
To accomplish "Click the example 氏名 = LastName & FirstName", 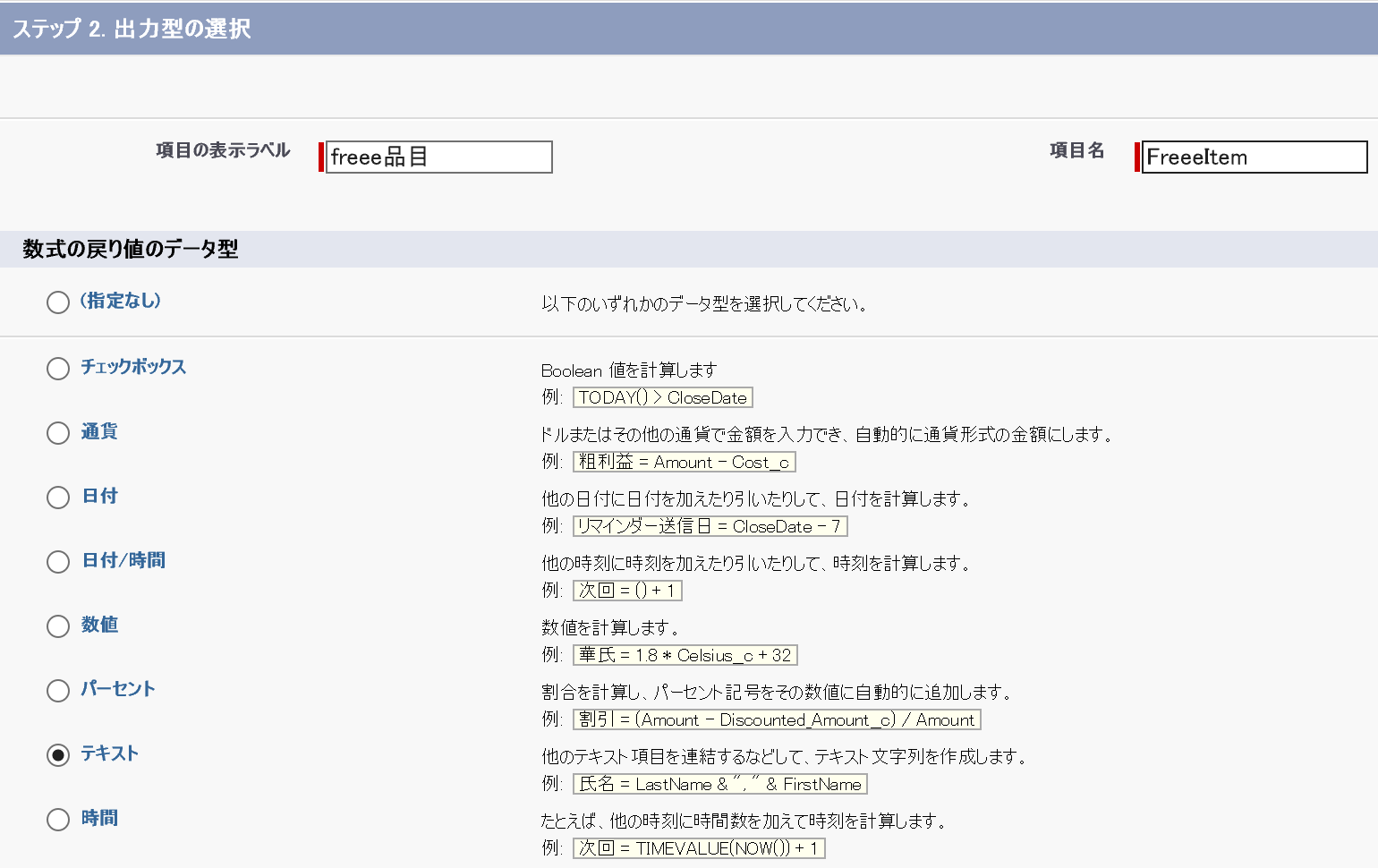I will pos(720,784).
